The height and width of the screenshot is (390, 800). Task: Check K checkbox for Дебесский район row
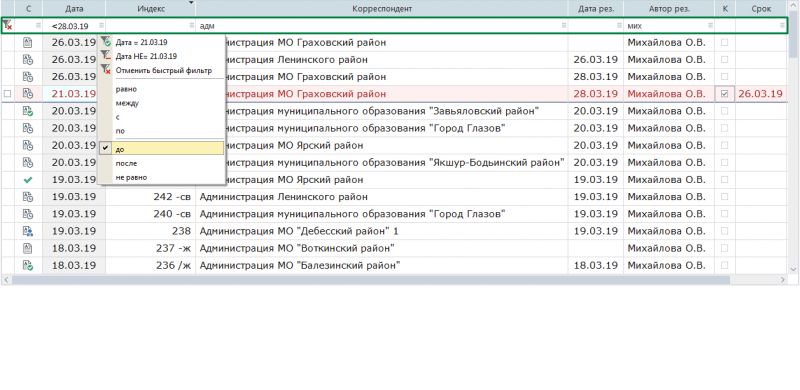coord(724,231)
